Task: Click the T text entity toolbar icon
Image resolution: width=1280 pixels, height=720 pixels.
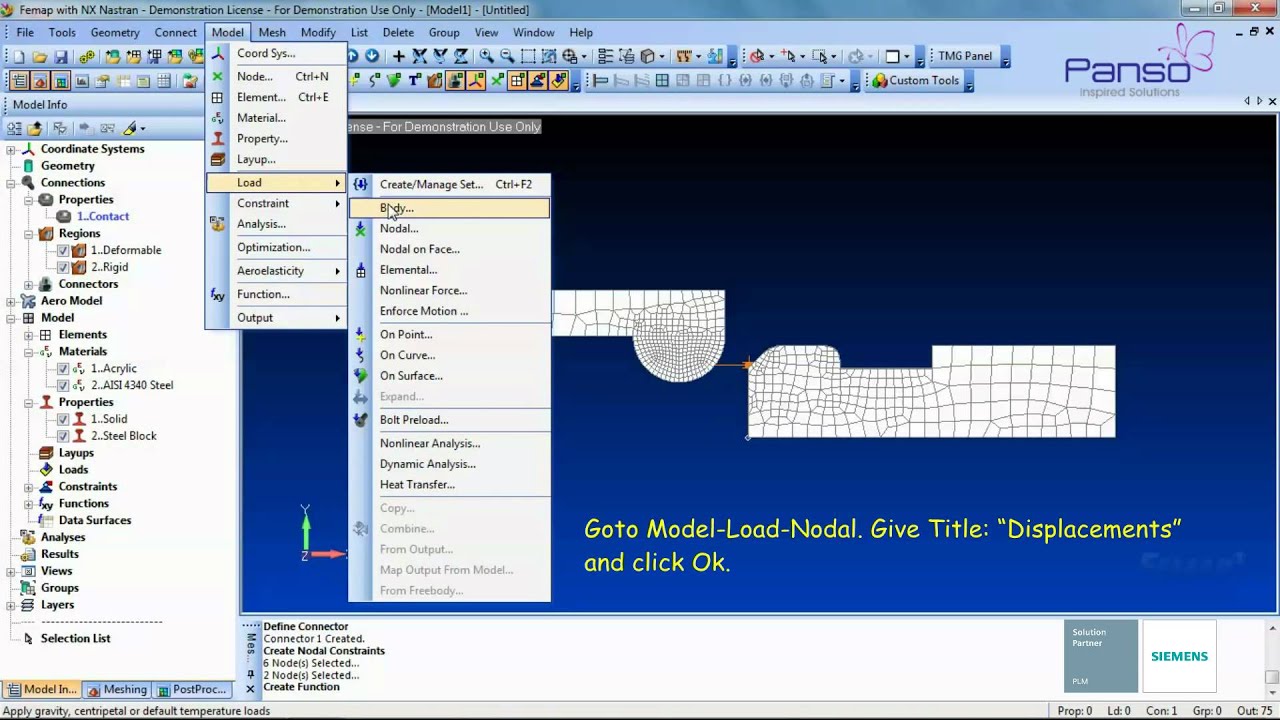Action: pyautogui.click(x=414, y=81)
